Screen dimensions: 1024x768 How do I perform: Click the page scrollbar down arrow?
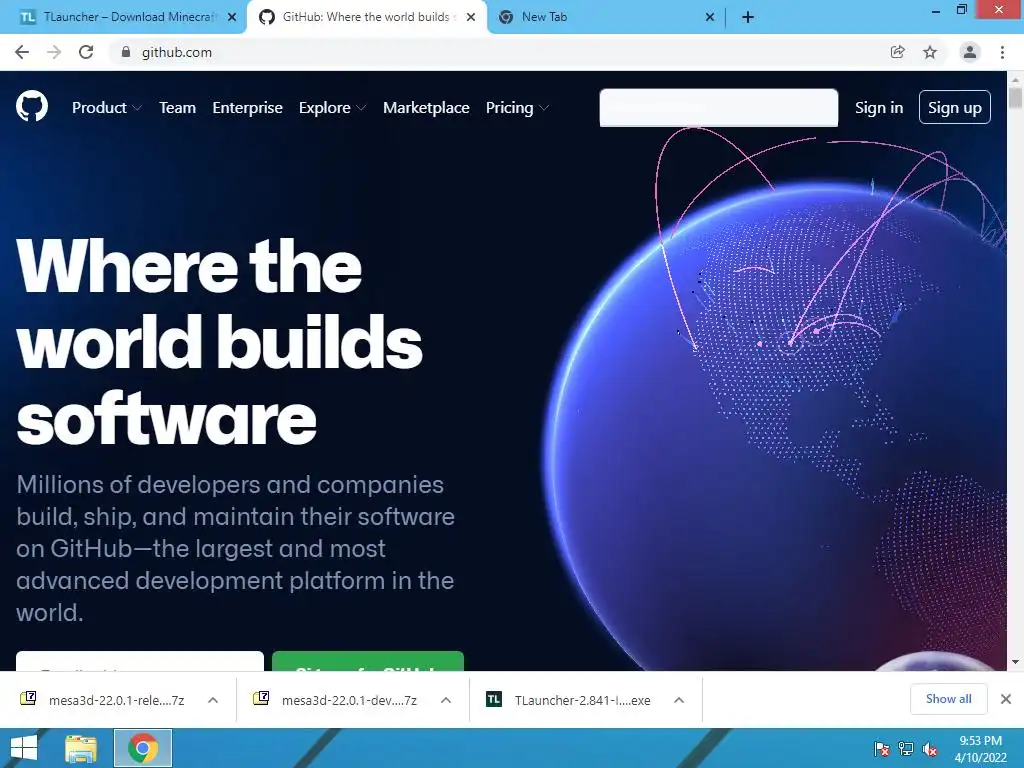pyautogui.click(x=1015, y=662)
